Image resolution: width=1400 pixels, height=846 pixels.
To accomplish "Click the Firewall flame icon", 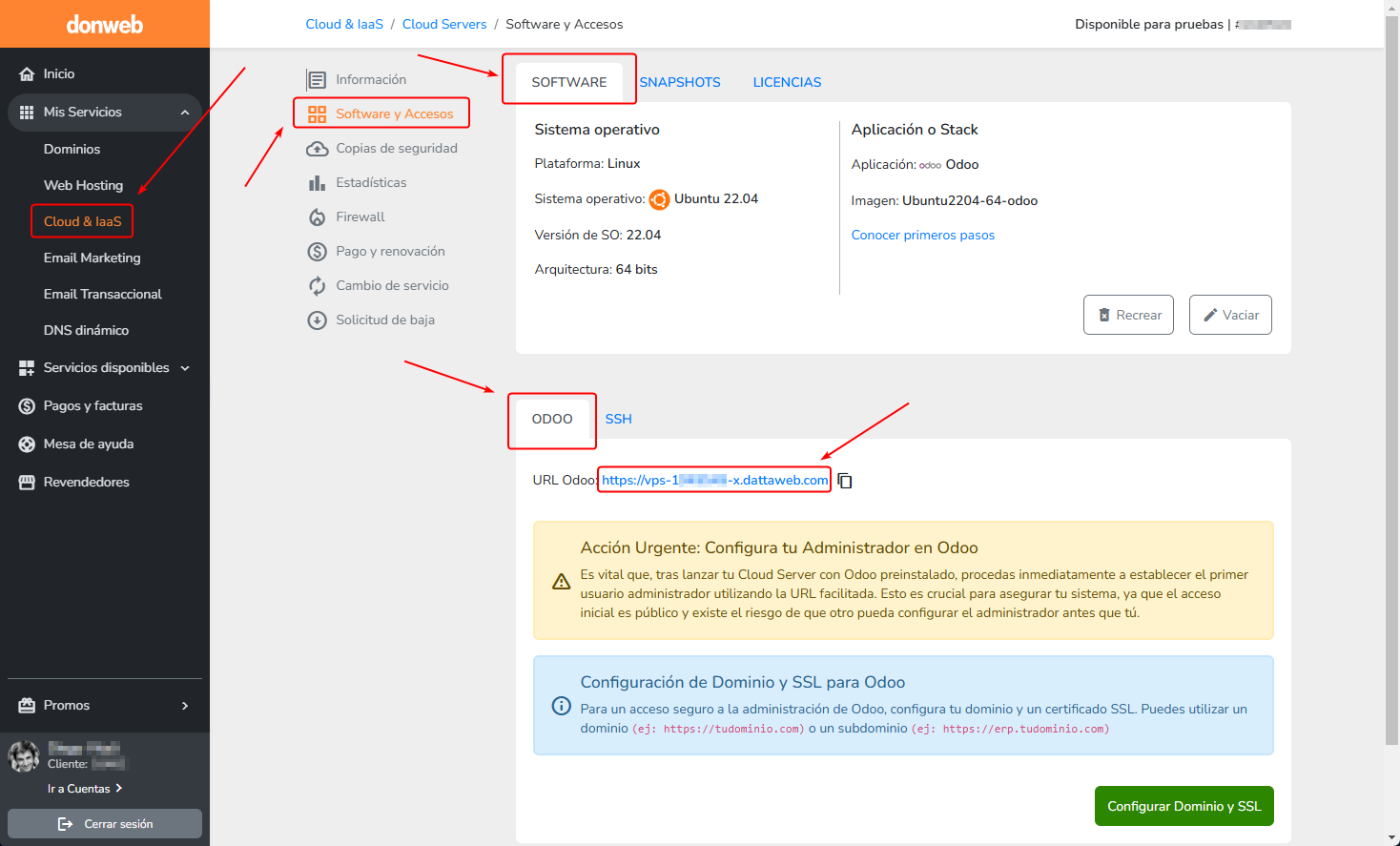I will [x=317, y=217].
